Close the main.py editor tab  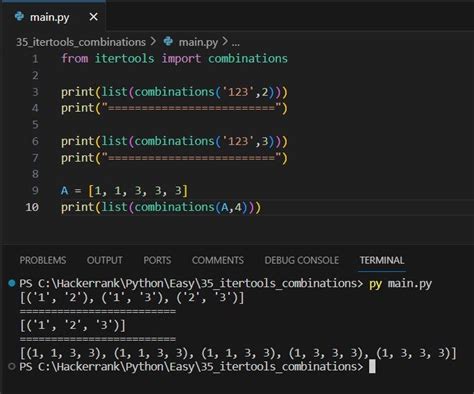click(94, 17)
